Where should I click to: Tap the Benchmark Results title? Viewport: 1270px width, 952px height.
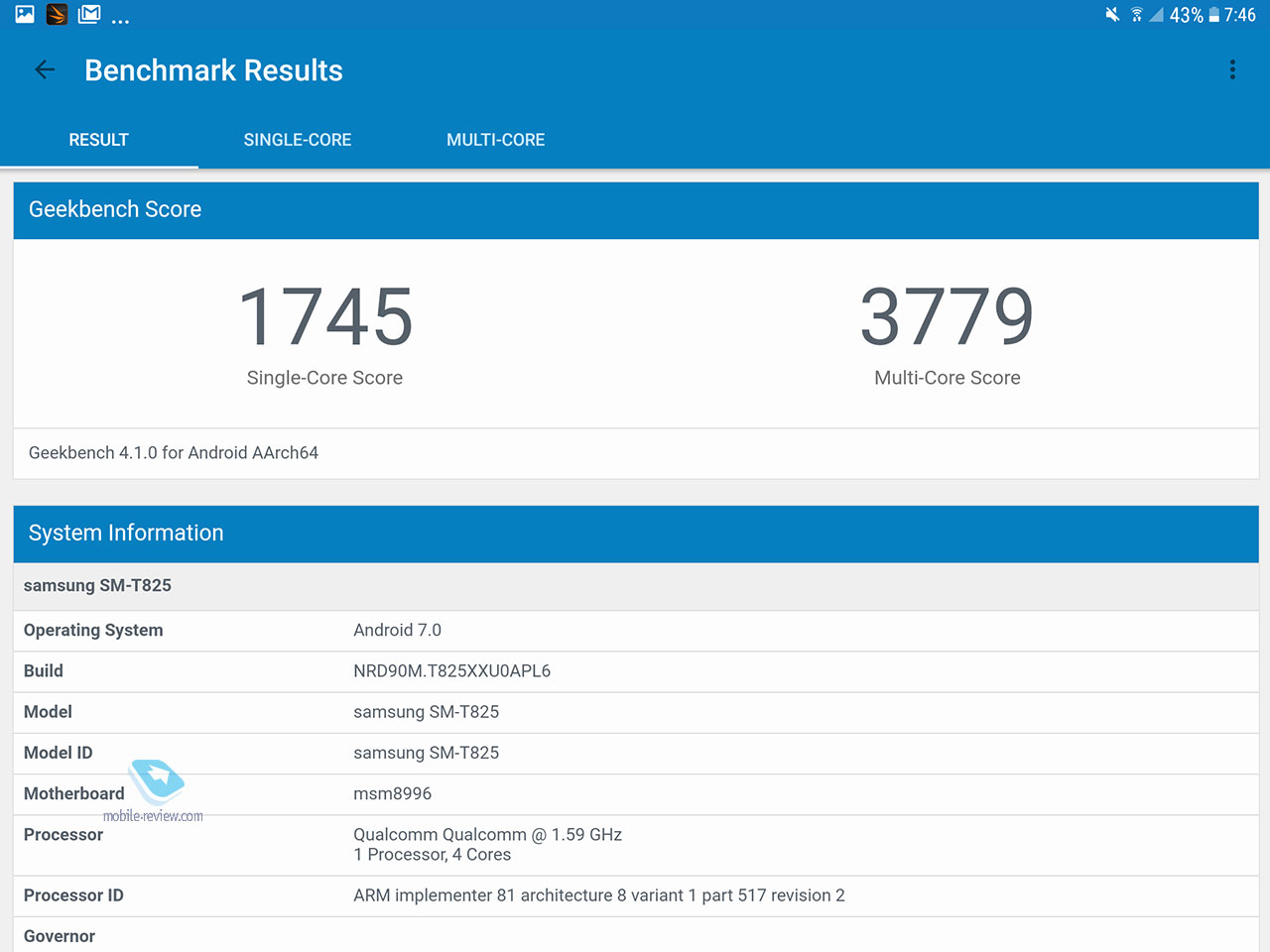(213, 70)
